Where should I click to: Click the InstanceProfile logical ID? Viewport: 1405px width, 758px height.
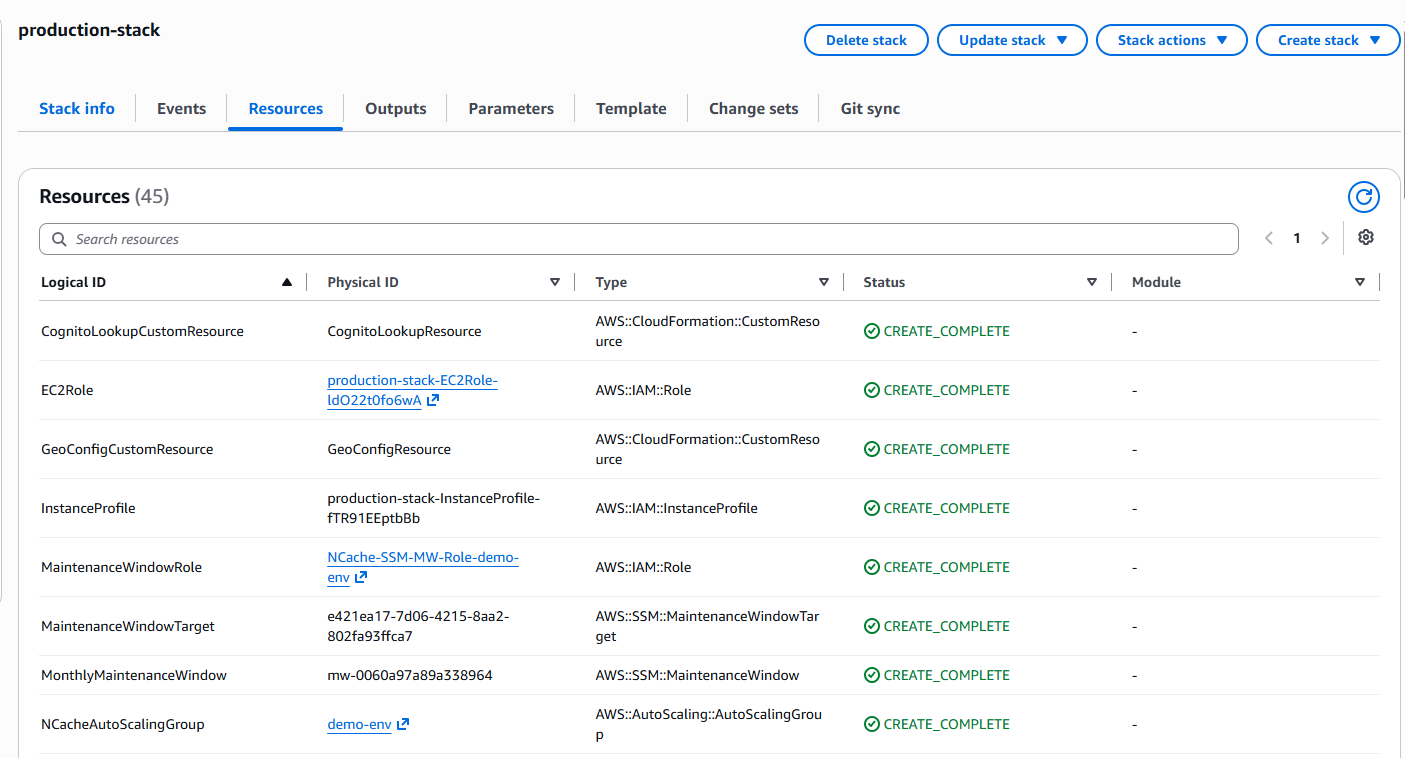click(x=88, y=508)
